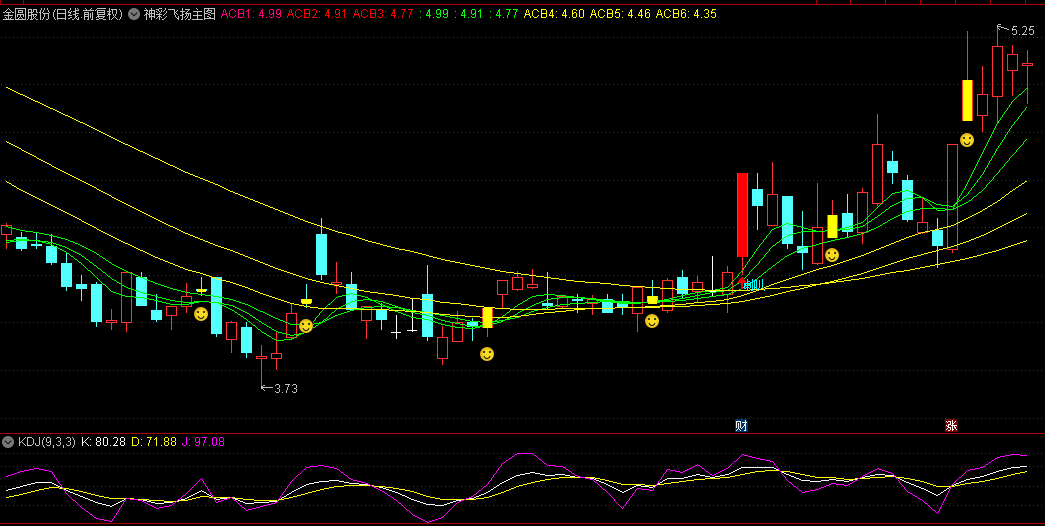Select the large solid red candlestick
This screenshot has width=1045, height=526.
(x=742, y=215)
